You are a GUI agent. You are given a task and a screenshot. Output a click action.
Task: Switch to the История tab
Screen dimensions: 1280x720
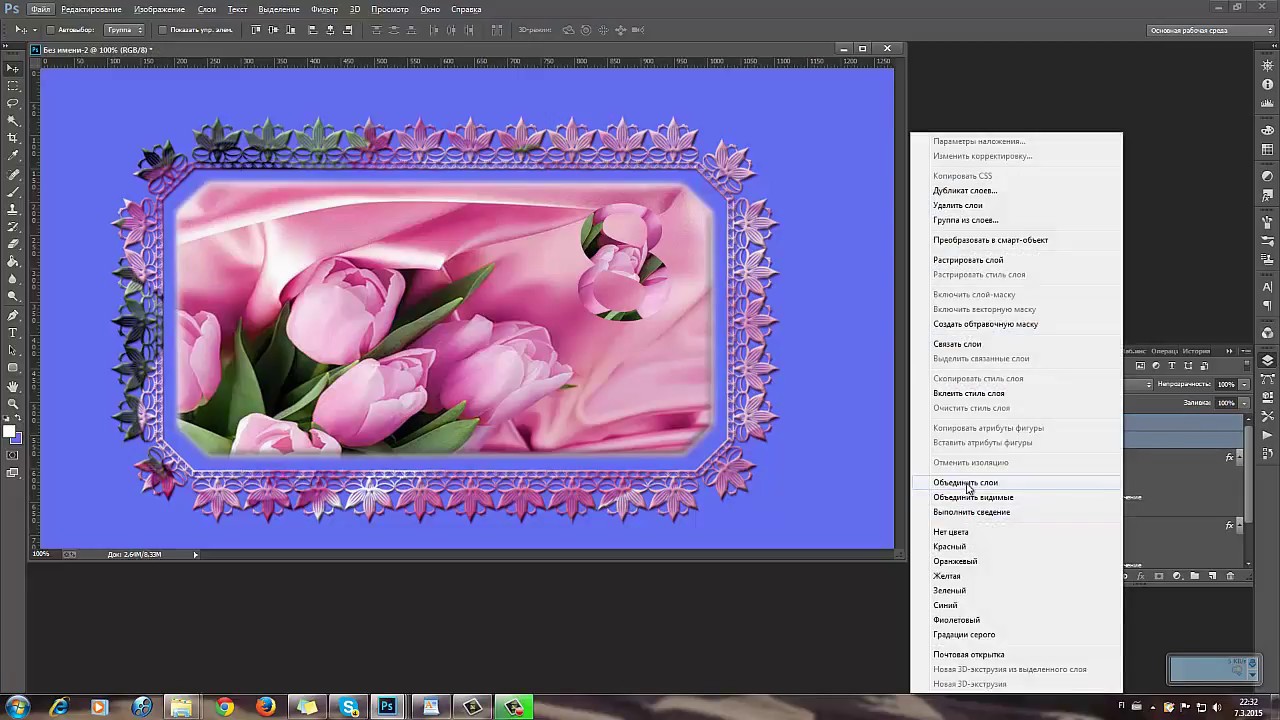[1197, 351]
